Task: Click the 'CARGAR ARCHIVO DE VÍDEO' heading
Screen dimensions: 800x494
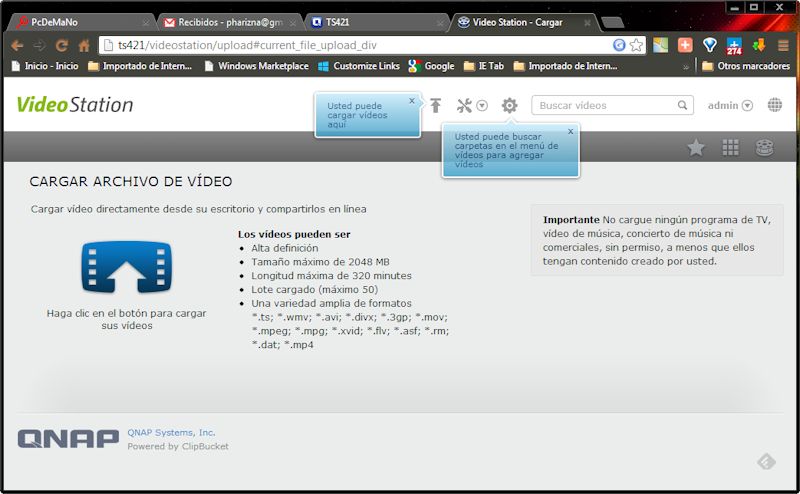Action: (131, 181)
